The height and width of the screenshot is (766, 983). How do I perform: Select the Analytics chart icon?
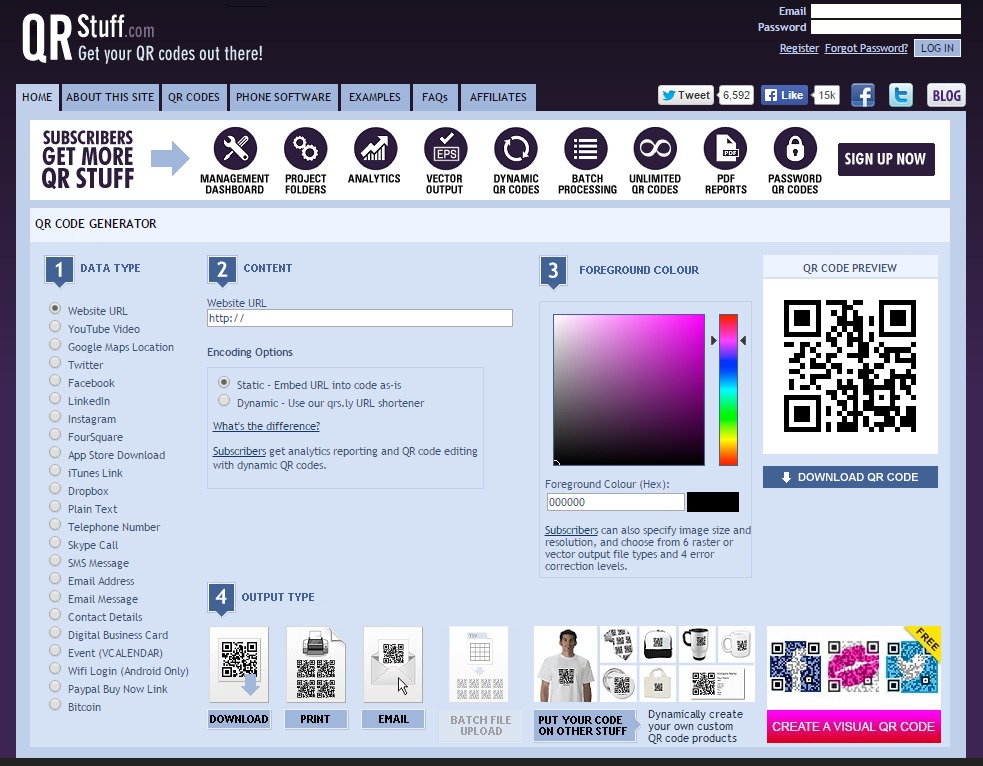374,149
